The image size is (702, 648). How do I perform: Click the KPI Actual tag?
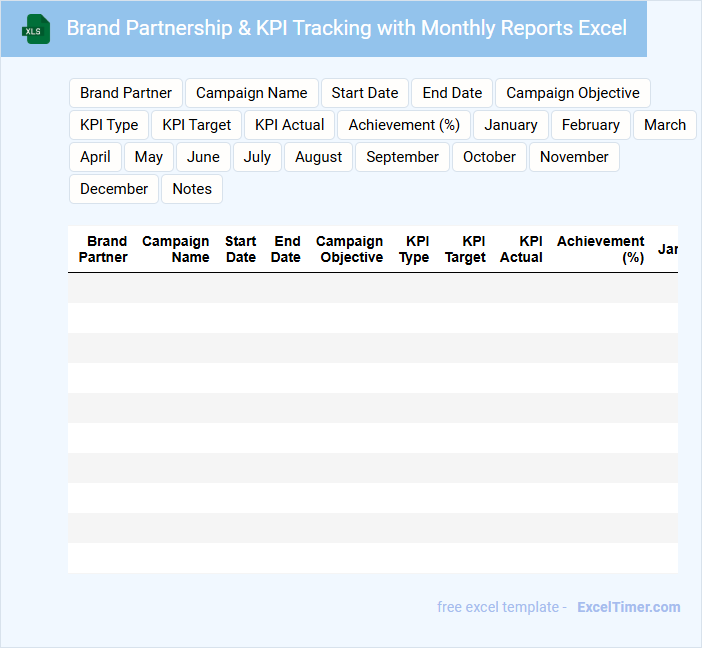(x=290, y=125)
